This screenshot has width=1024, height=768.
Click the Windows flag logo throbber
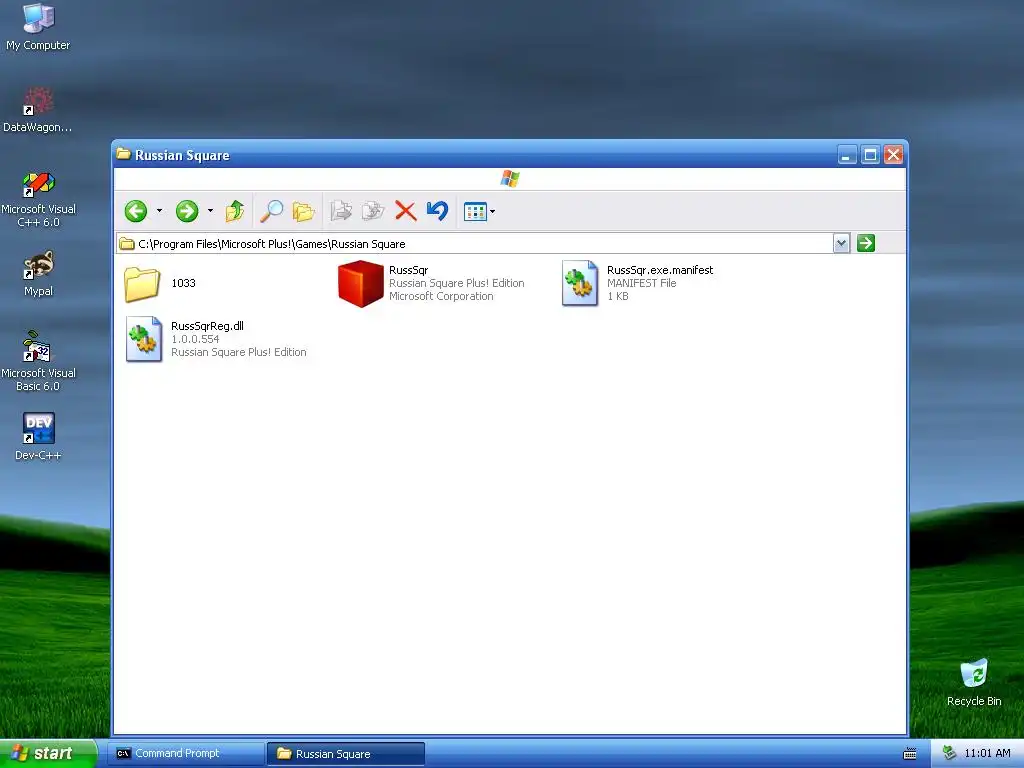(x=510, y=178)
